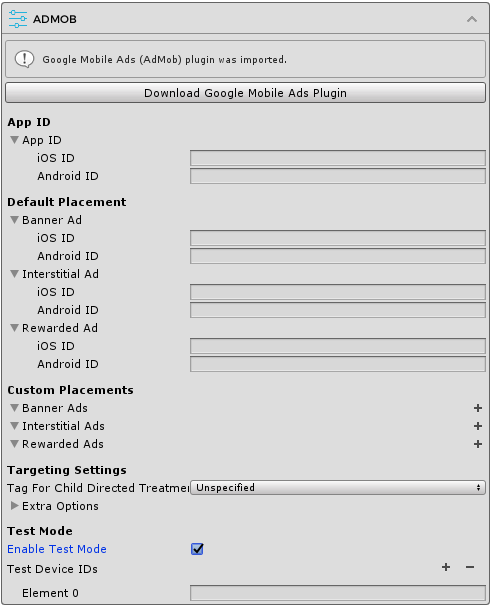Focus the Rewarded Ad iOS ID field

pos(338,346)
